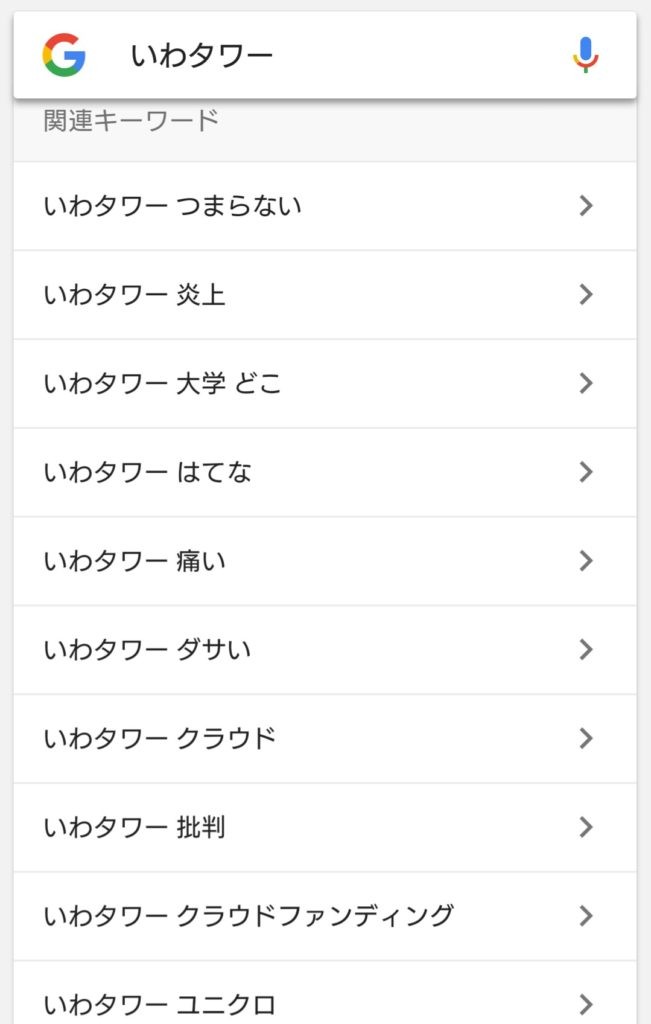The width and height of the screenshot is (651, 1024).
Task: Tap the chevron icon beside 批判 row
Action: 586,827
